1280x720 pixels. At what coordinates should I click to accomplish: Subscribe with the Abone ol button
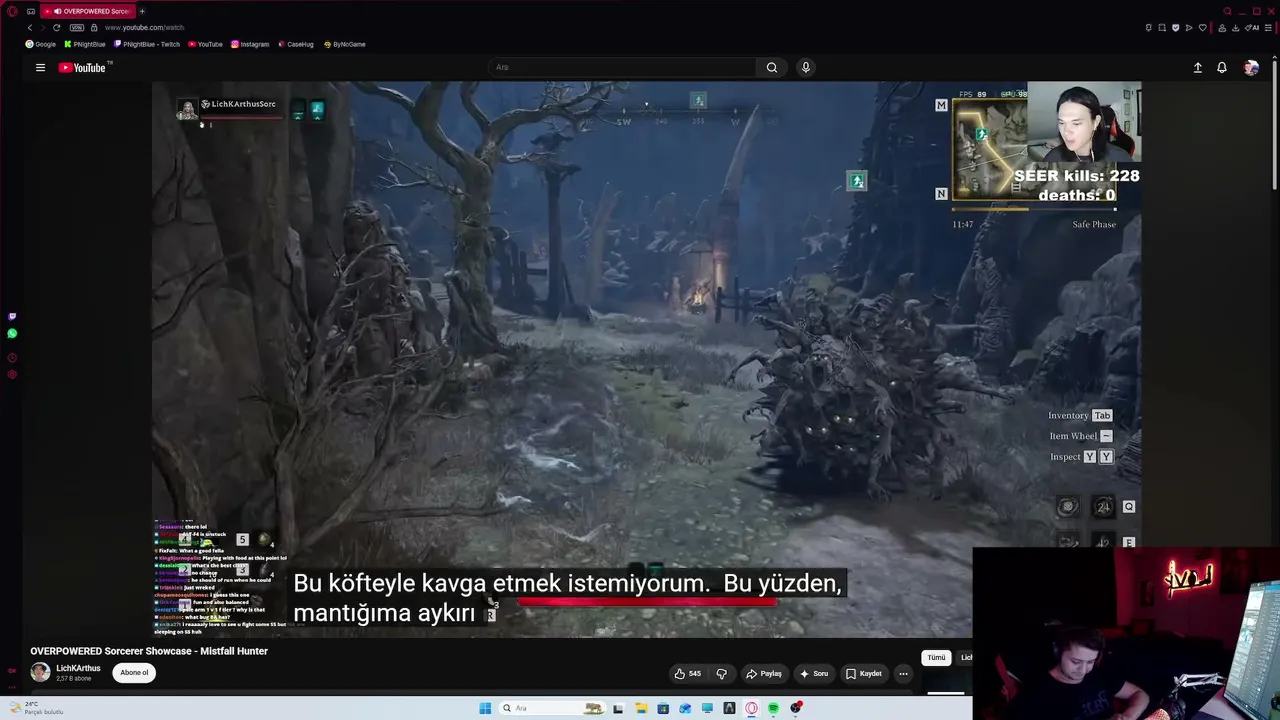point(134,672)
